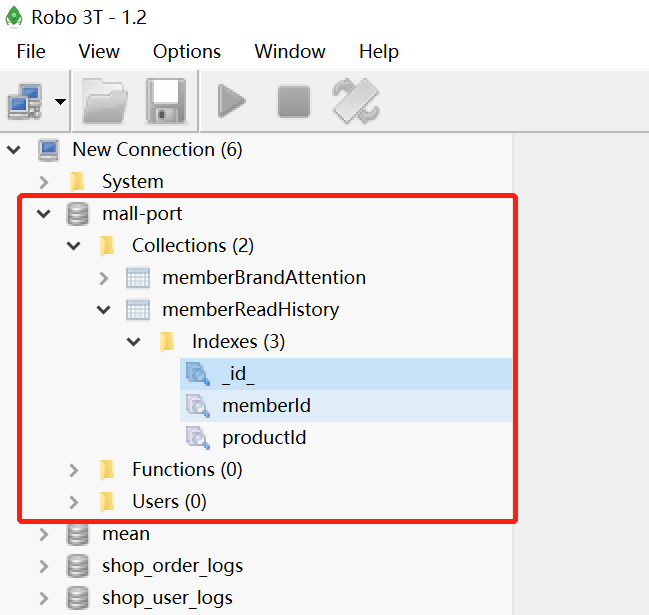Click the save floppy disk icon

(x=166, y=101)
